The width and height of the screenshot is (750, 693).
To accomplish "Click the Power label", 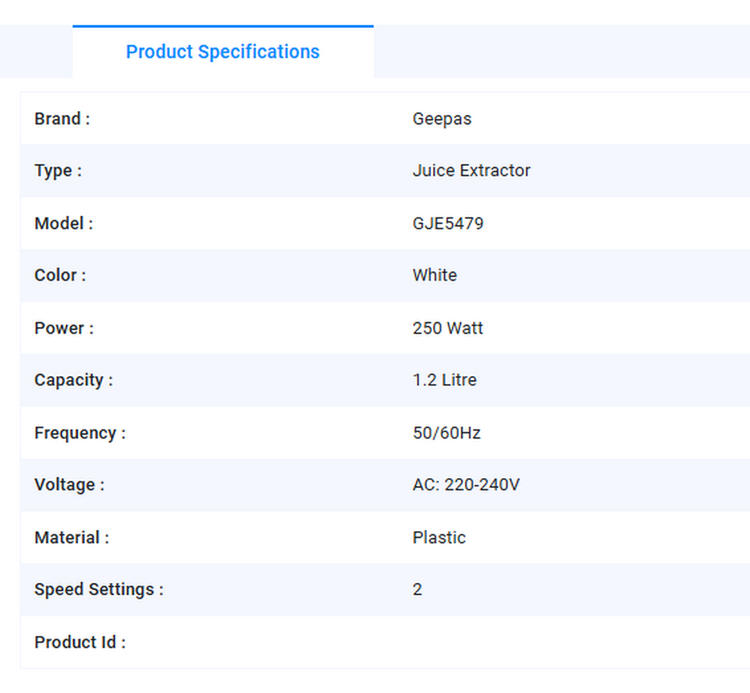I will [x=64, y=328].
